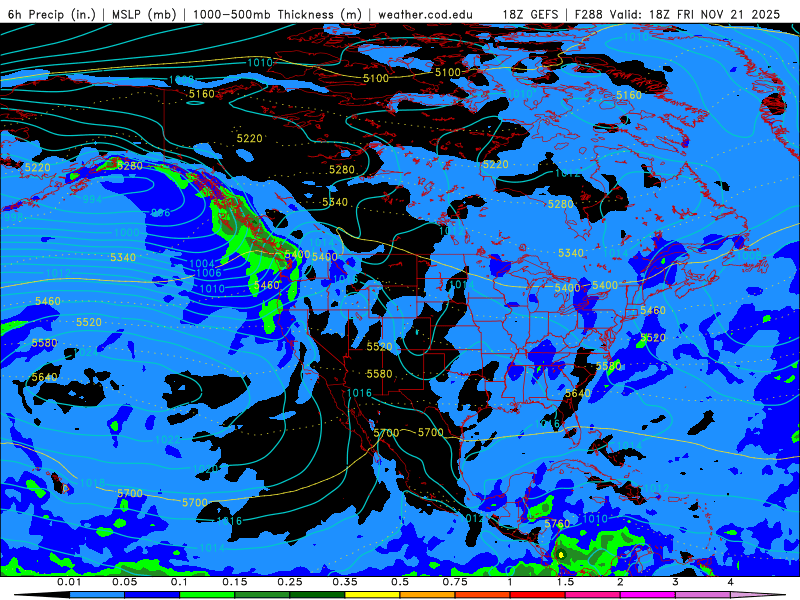
Task: Click the '5640' label near the Southeast US coast
Action: pyautogui.click(x=578, y=393)
